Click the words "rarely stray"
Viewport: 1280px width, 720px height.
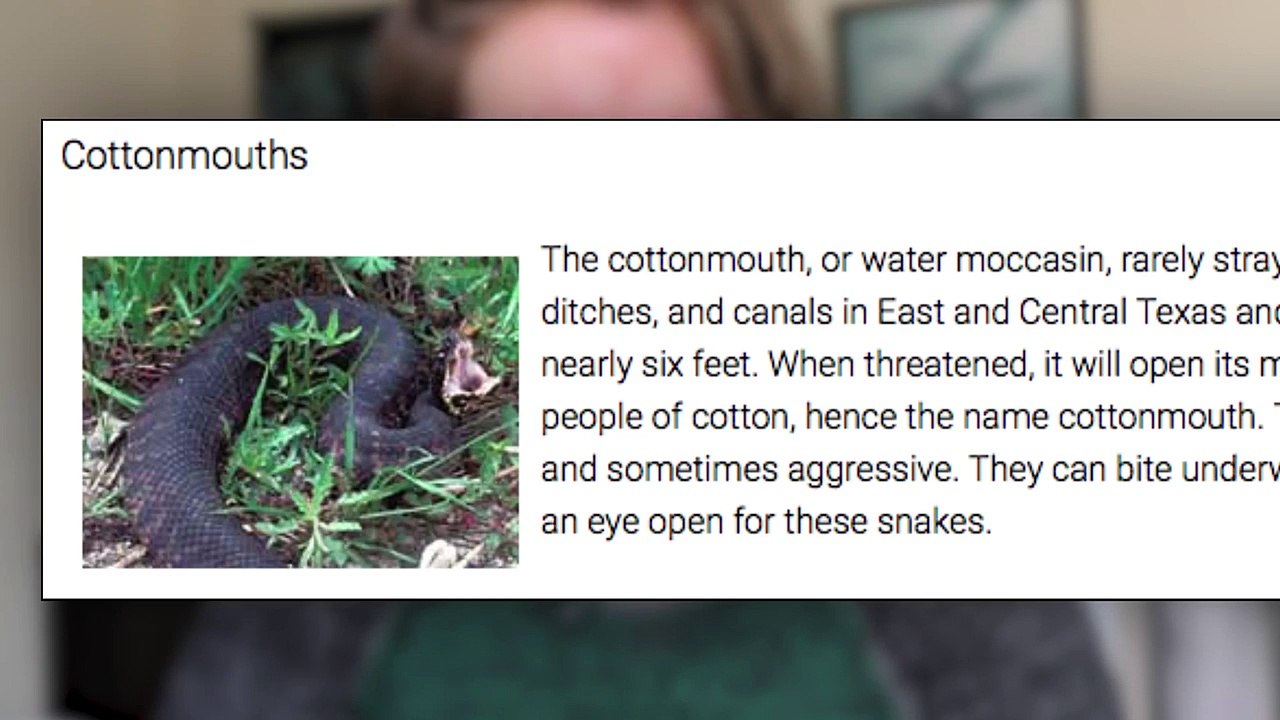click(1199, 260)
